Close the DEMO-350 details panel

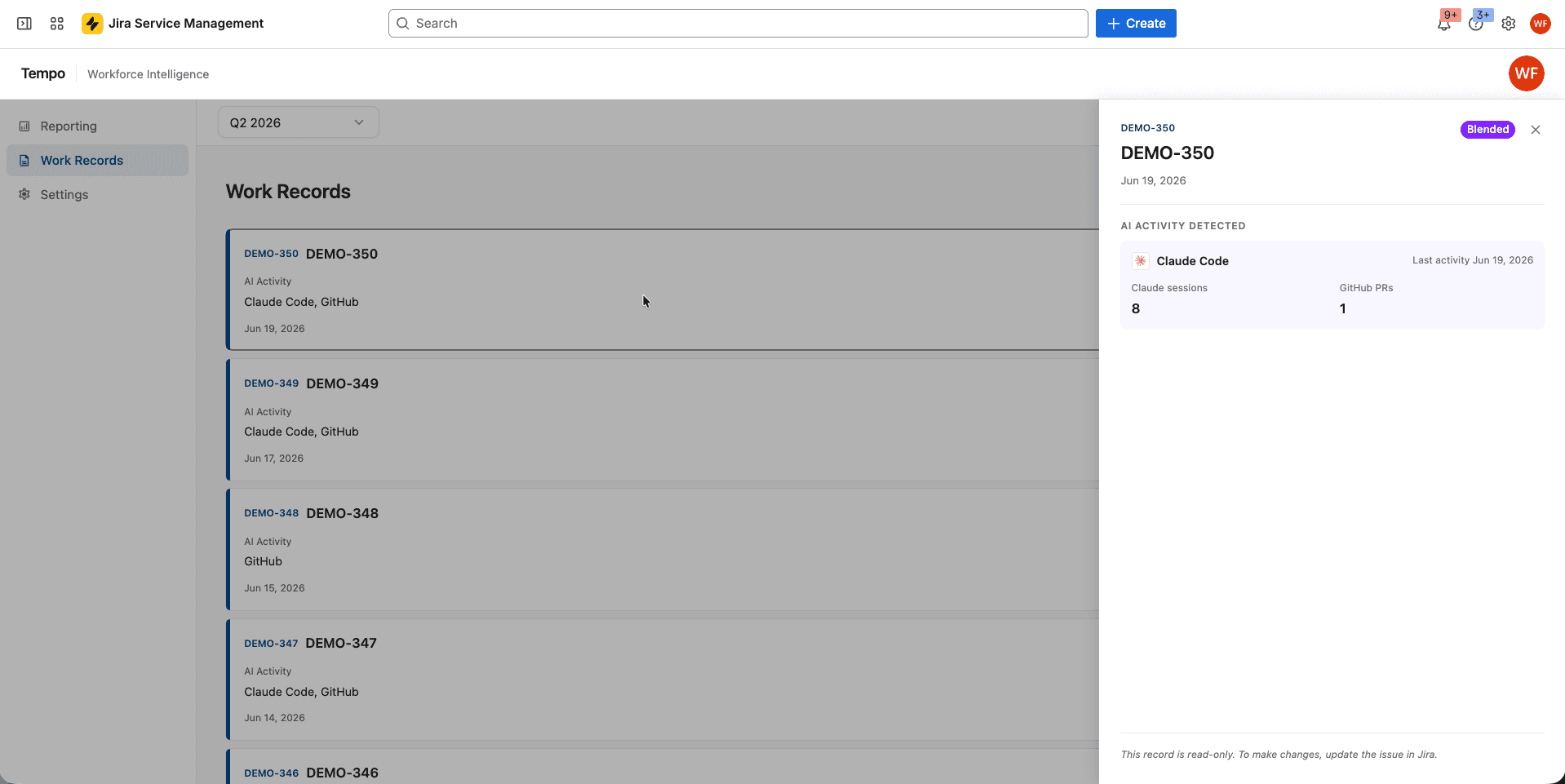(x=1536, y=130)
